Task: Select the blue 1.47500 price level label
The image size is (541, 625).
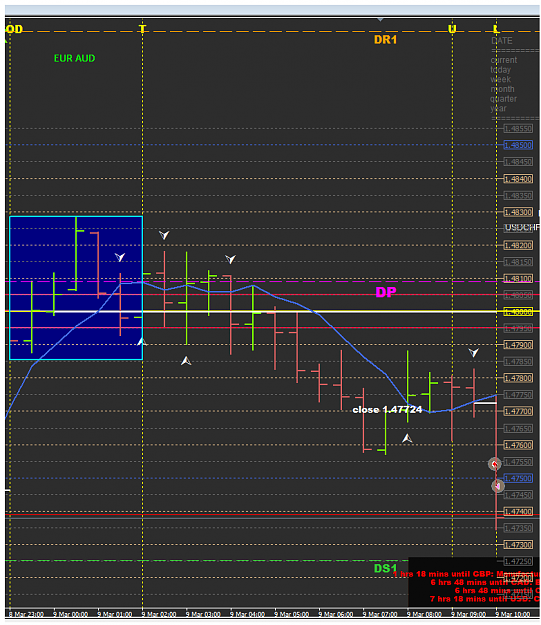Action: pos(518,478)
